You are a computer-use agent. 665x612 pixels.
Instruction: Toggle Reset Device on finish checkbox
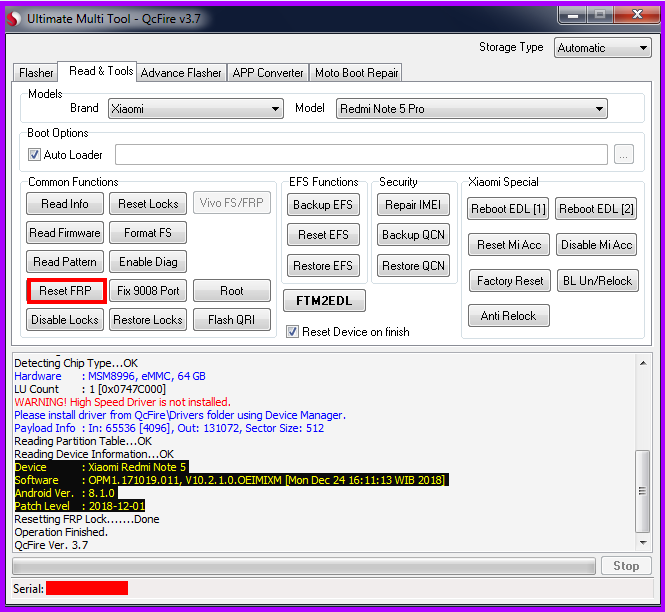point(292,332)
